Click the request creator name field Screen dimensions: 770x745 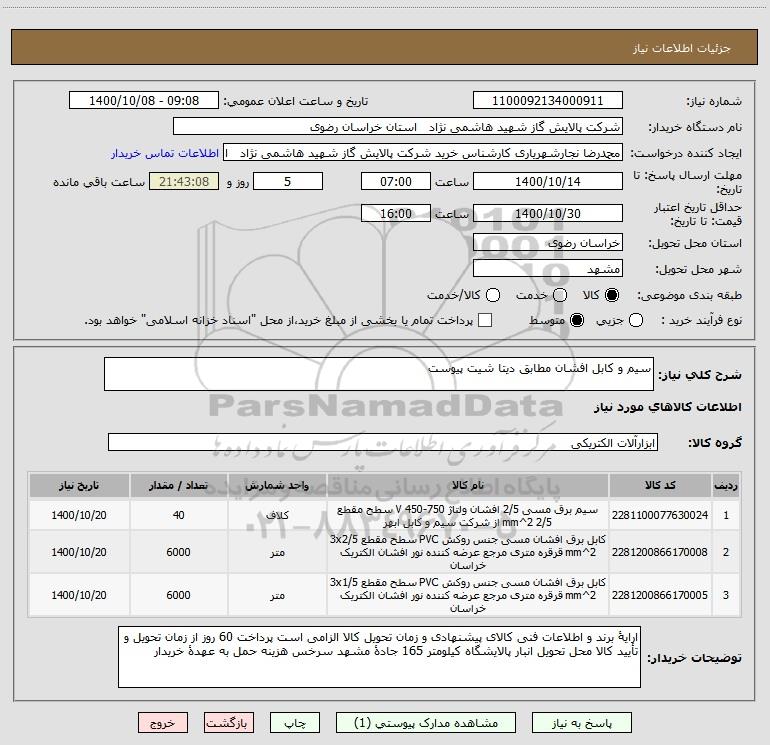pyautogui.click(x=423, y=152)
